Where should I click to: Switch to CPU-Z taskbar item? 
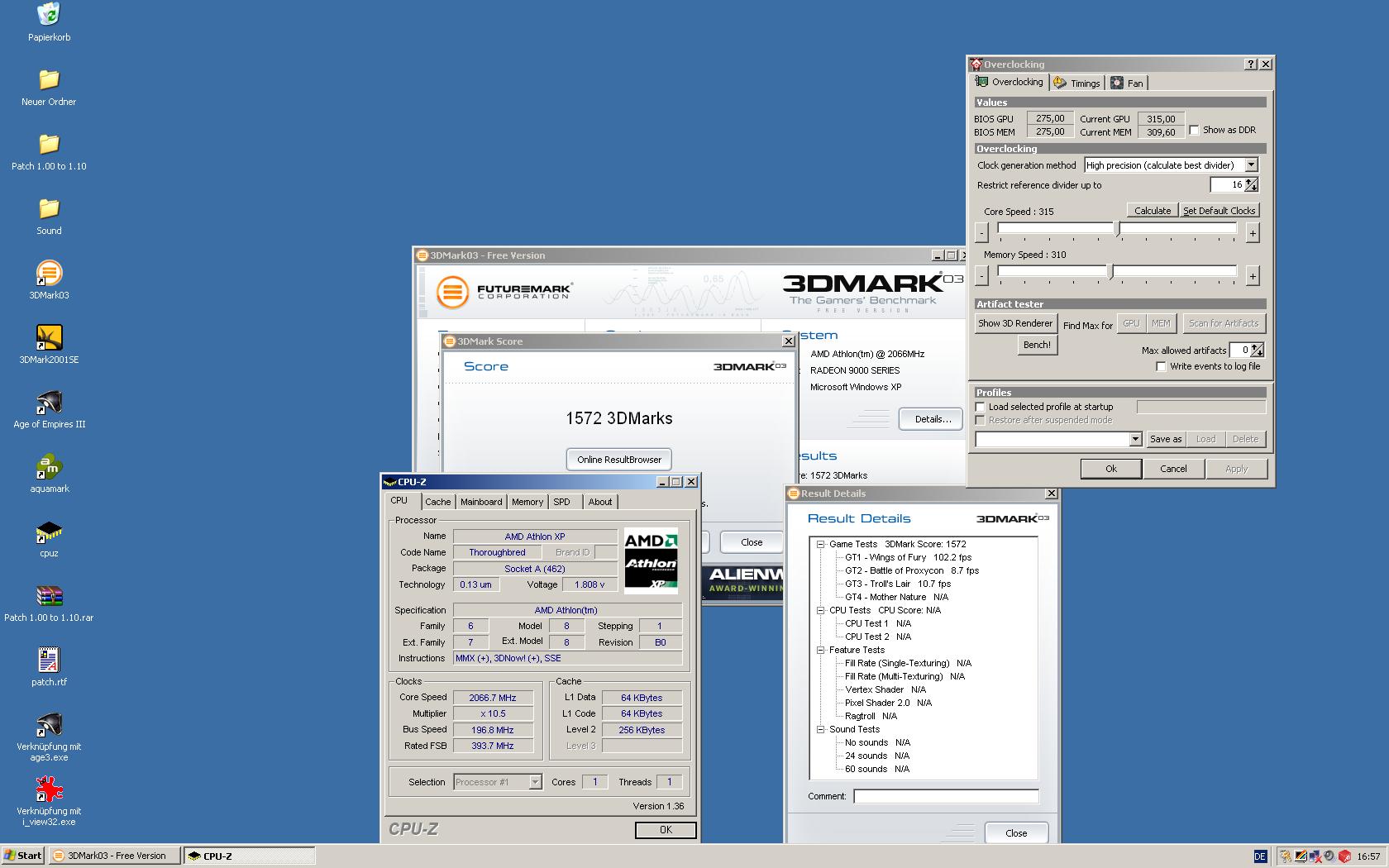tap(249, 856)
